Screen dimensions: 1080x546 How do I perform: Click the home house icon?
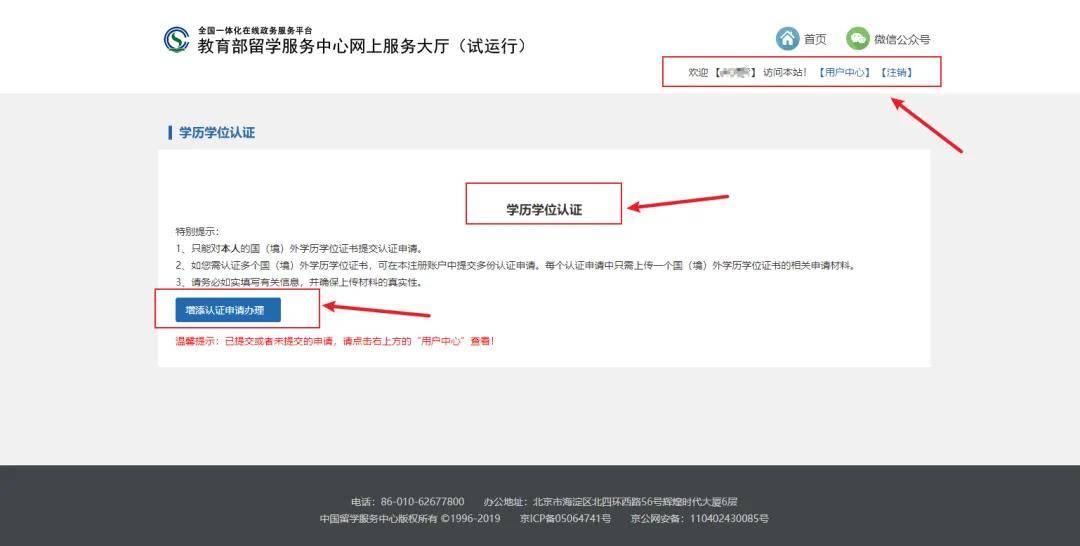pyautogui.click(x=787, y=39)
